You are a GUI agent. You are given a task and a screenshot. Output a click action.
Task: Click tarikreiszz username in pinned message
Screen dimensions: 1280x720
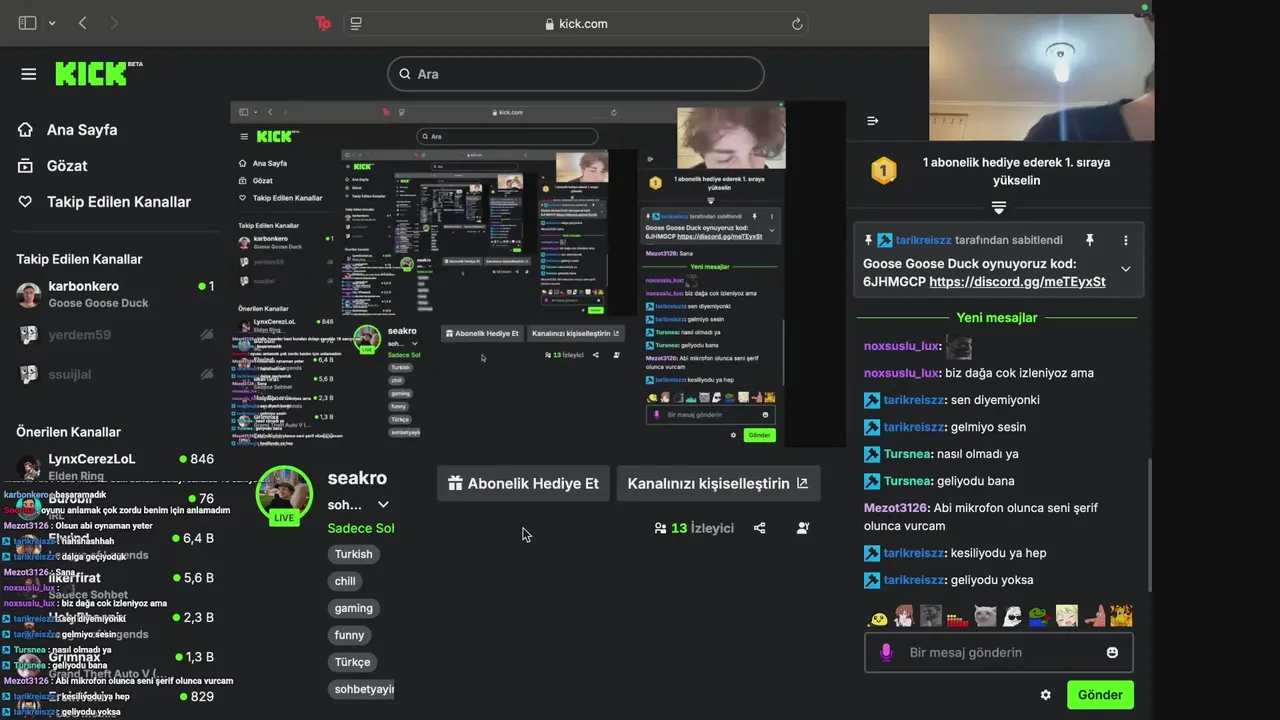click(923, 240)
